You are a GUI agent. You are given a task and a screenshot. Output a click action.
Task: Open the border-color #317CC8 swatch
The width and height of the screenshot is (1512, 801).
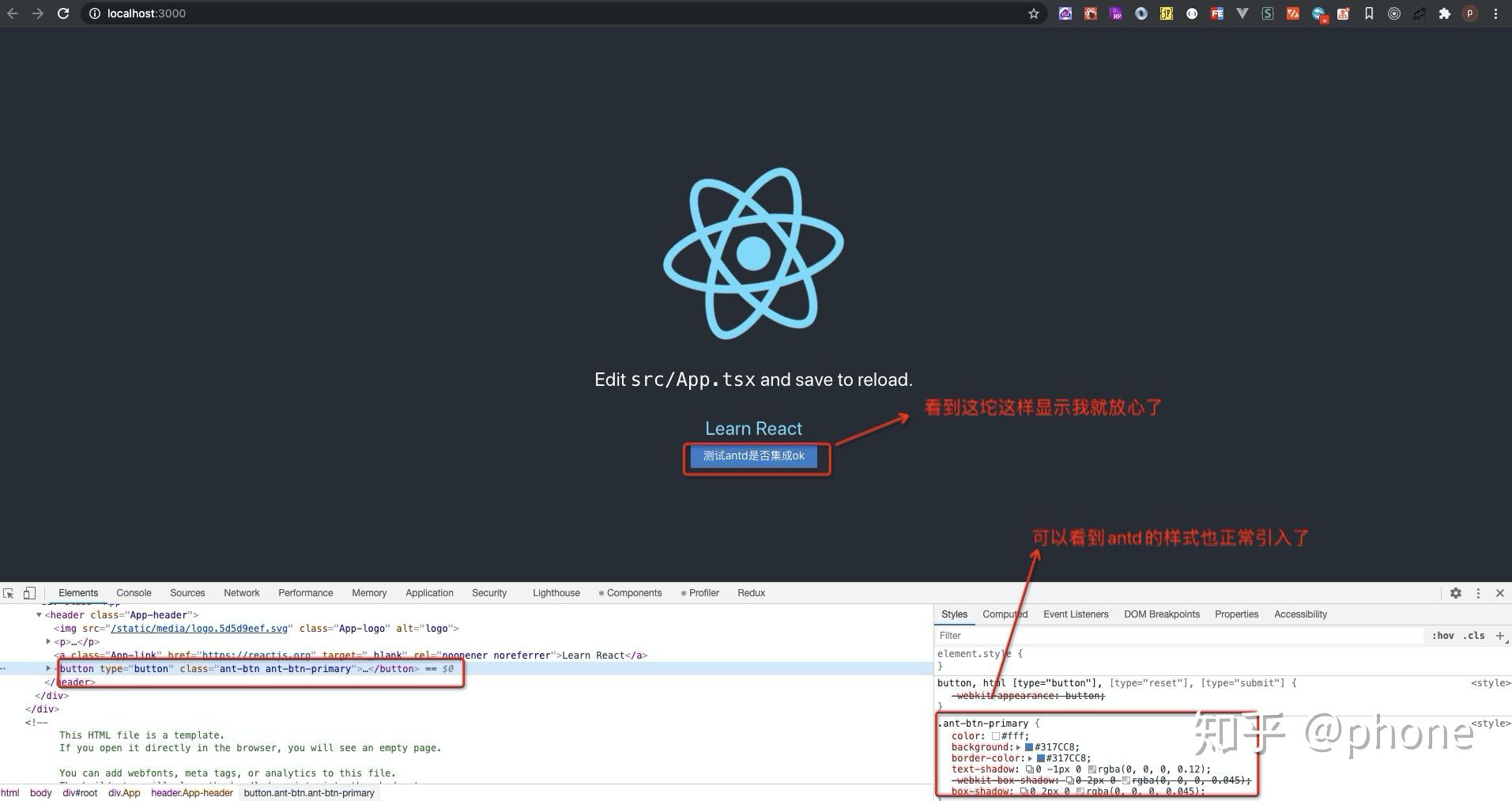click(1041, 758)
